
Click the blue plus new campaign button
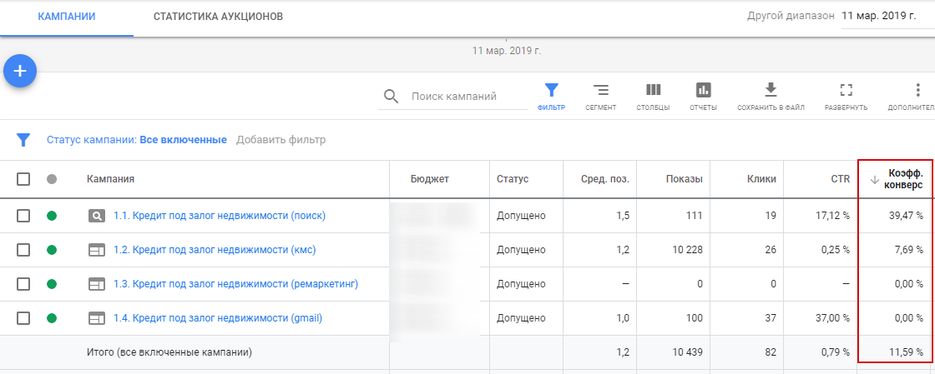[20, 72]
